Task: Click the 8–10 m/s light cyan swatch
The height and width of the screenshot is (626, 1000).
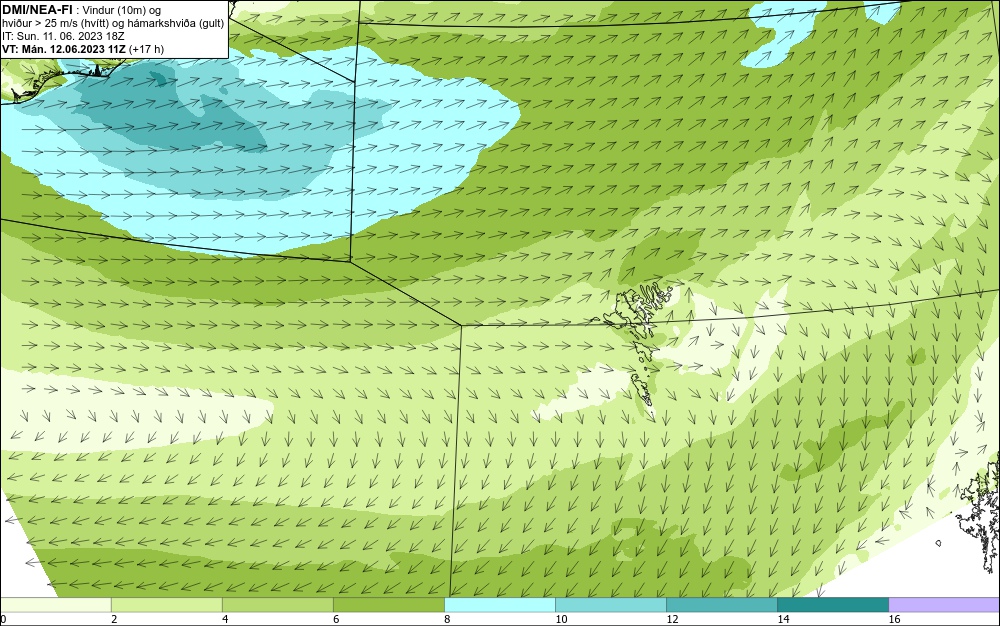Action: [x=500, y=604]
